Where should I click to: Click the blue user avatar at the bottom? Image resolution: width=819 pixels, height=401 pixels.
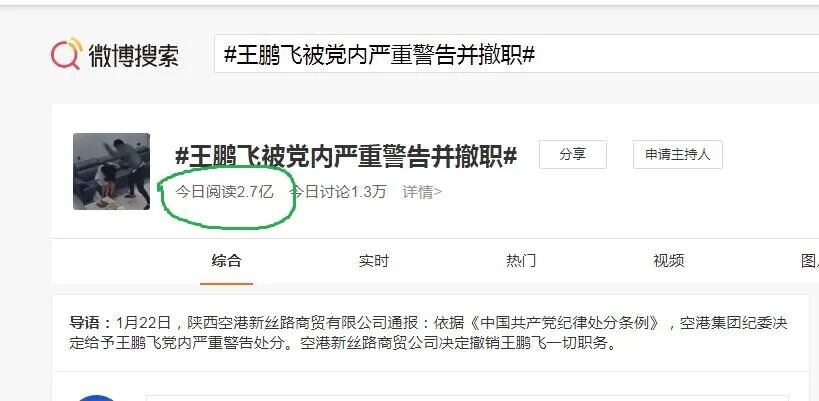coord(96,398)
